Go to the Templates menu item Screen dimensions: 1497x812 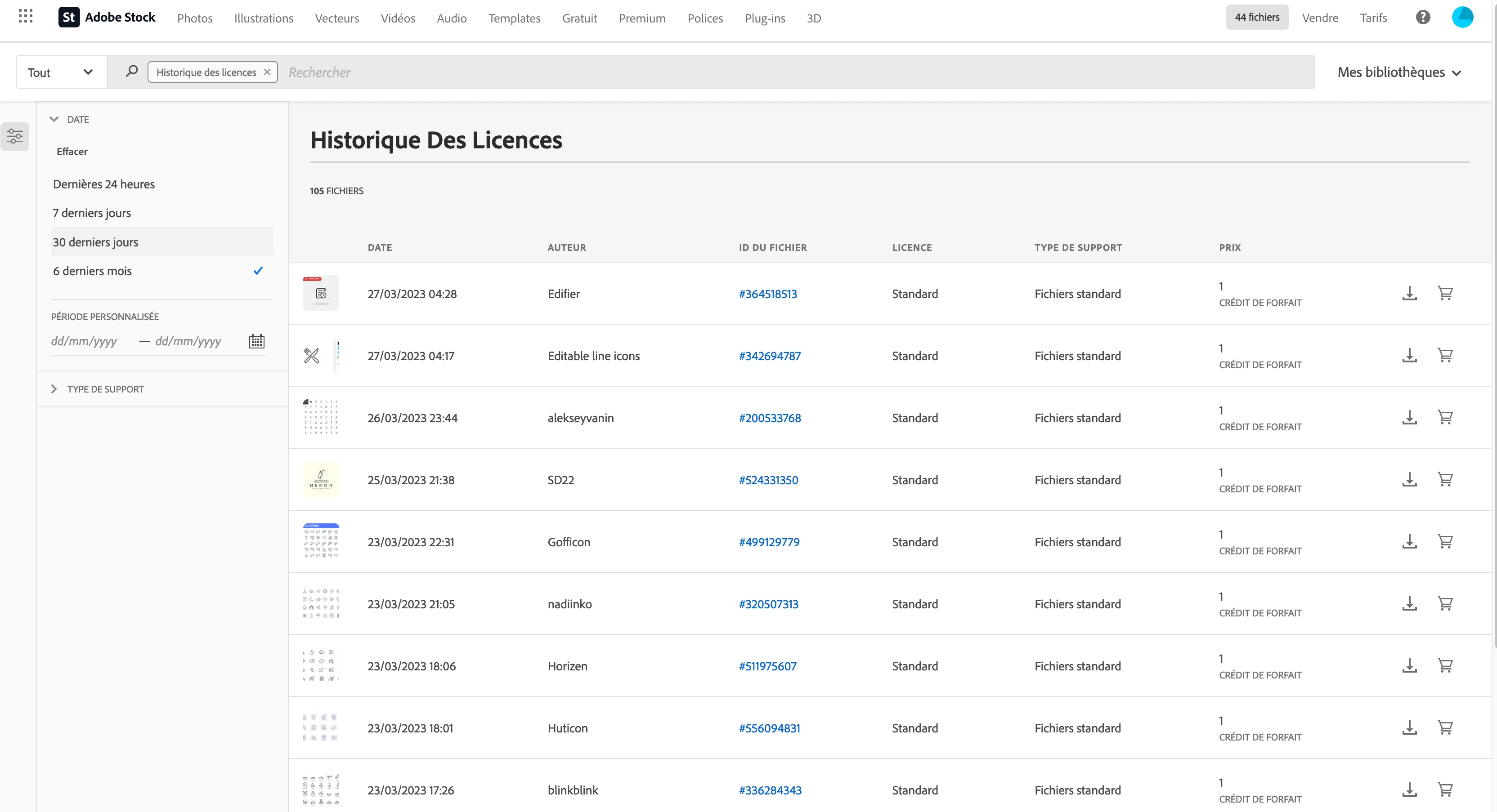[514, 18]
